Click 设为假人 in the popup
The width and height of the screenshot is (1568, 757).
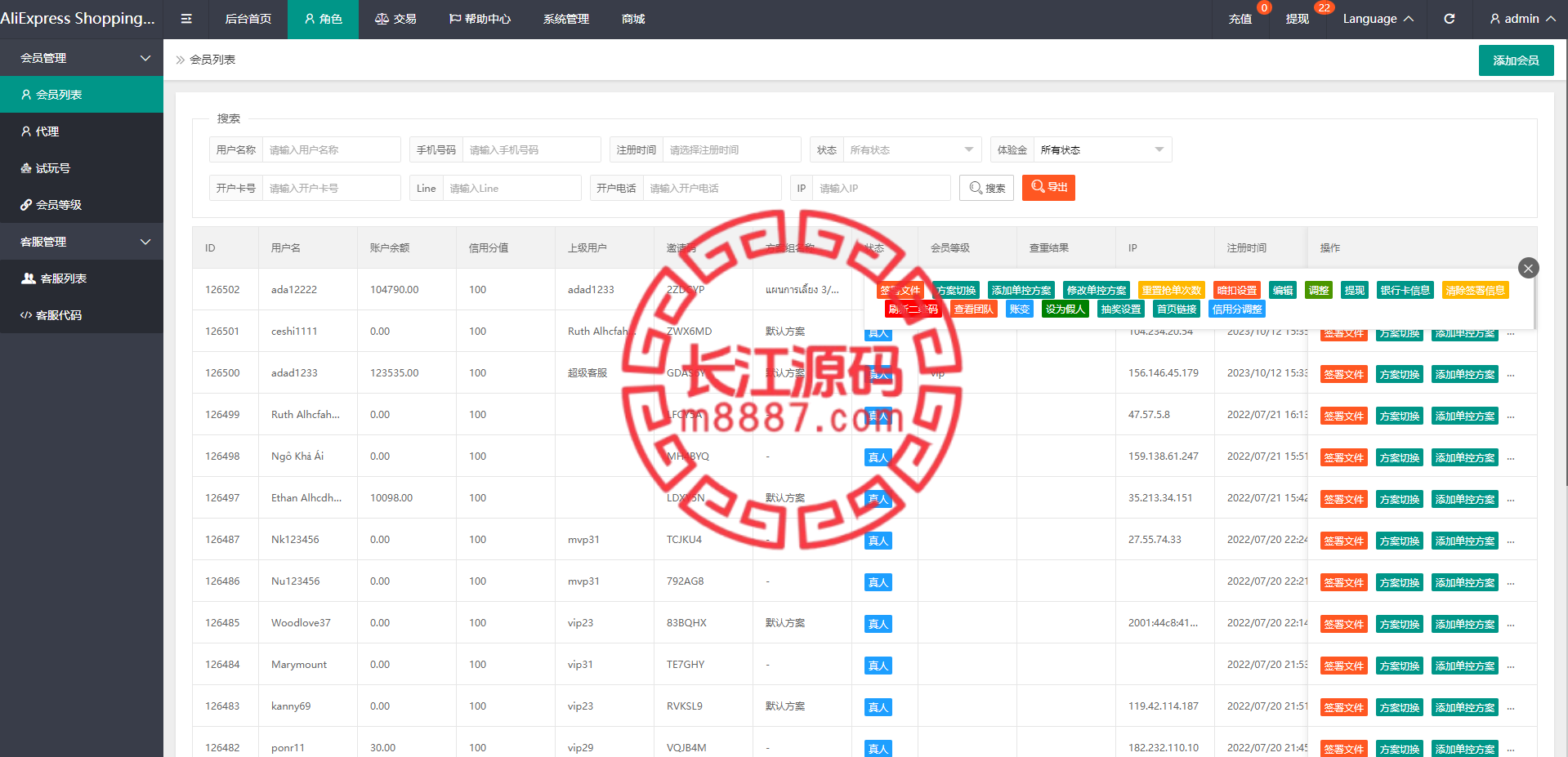[x=1065, y=309]
